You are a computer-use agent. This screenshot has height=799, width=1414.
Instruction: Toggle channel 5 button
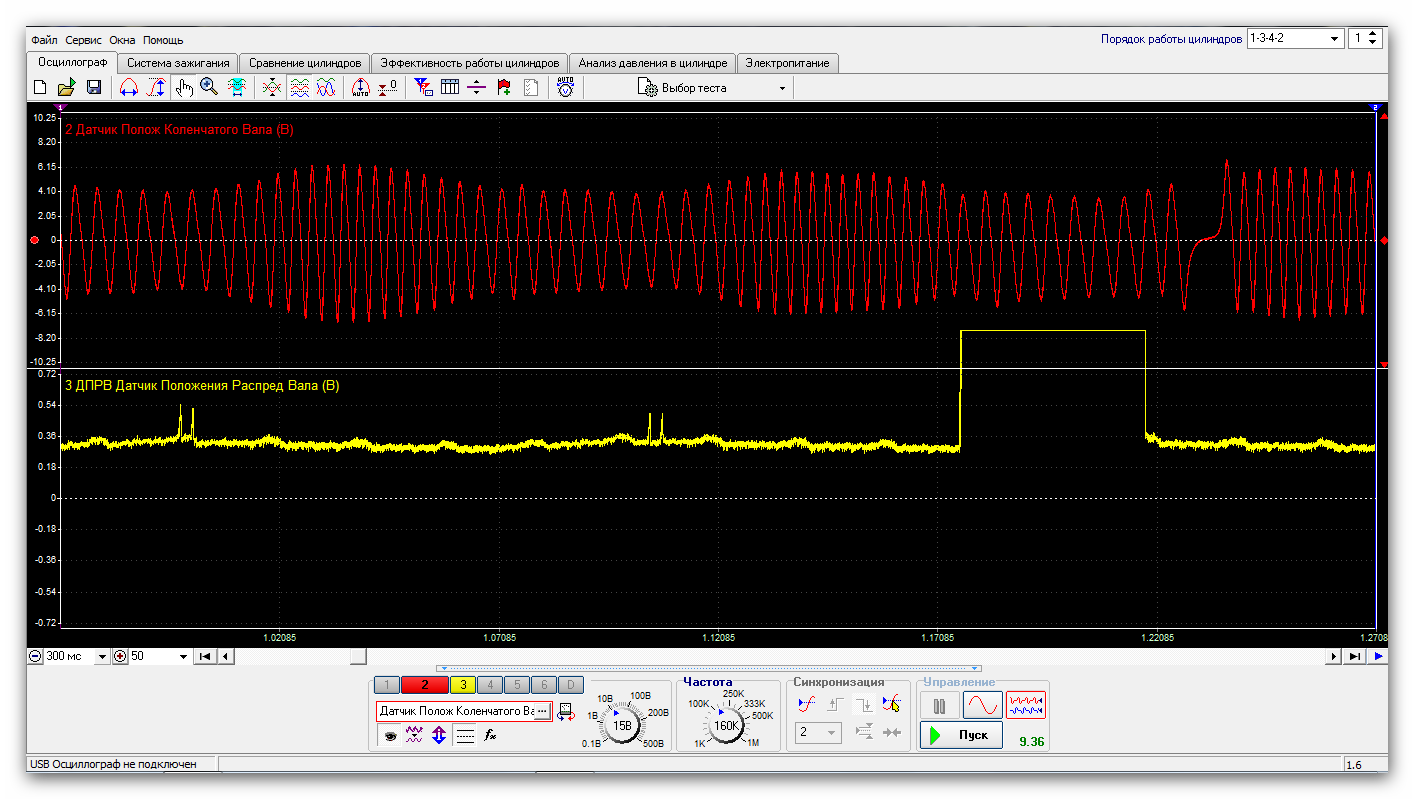(x=517, y=685)
